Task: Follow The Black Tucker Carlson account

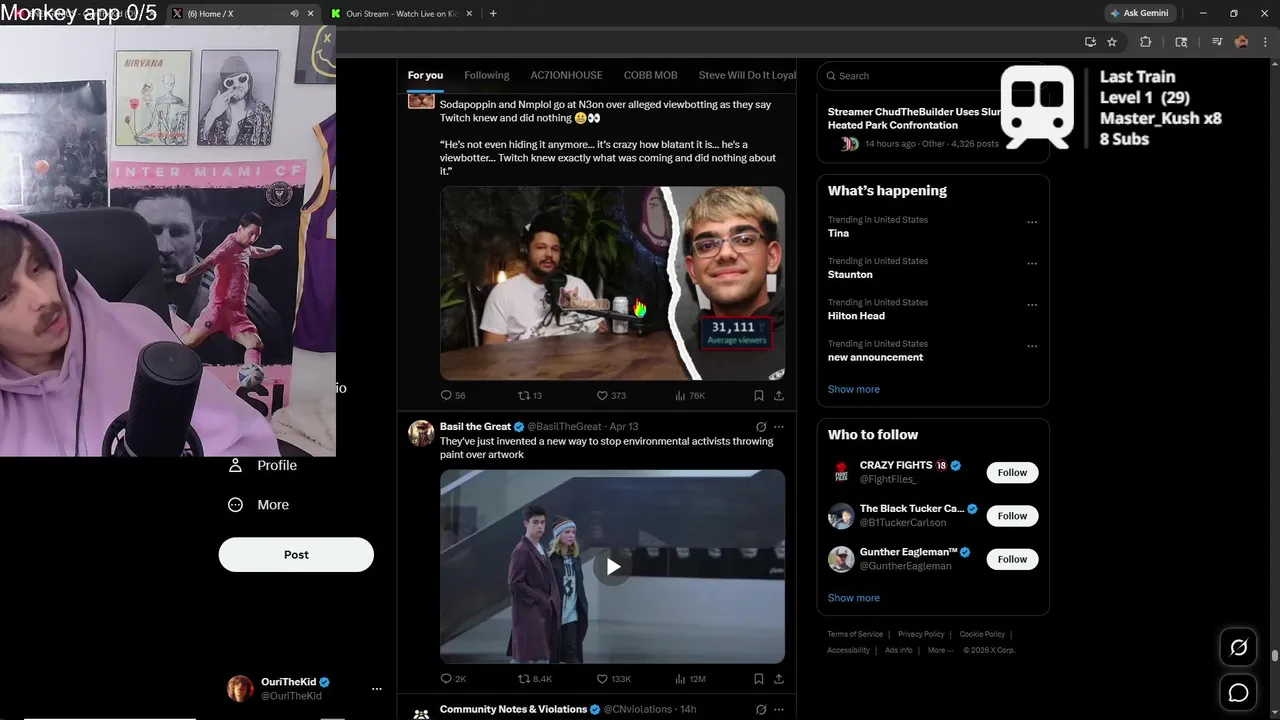Action: [x=1012, y=516]
